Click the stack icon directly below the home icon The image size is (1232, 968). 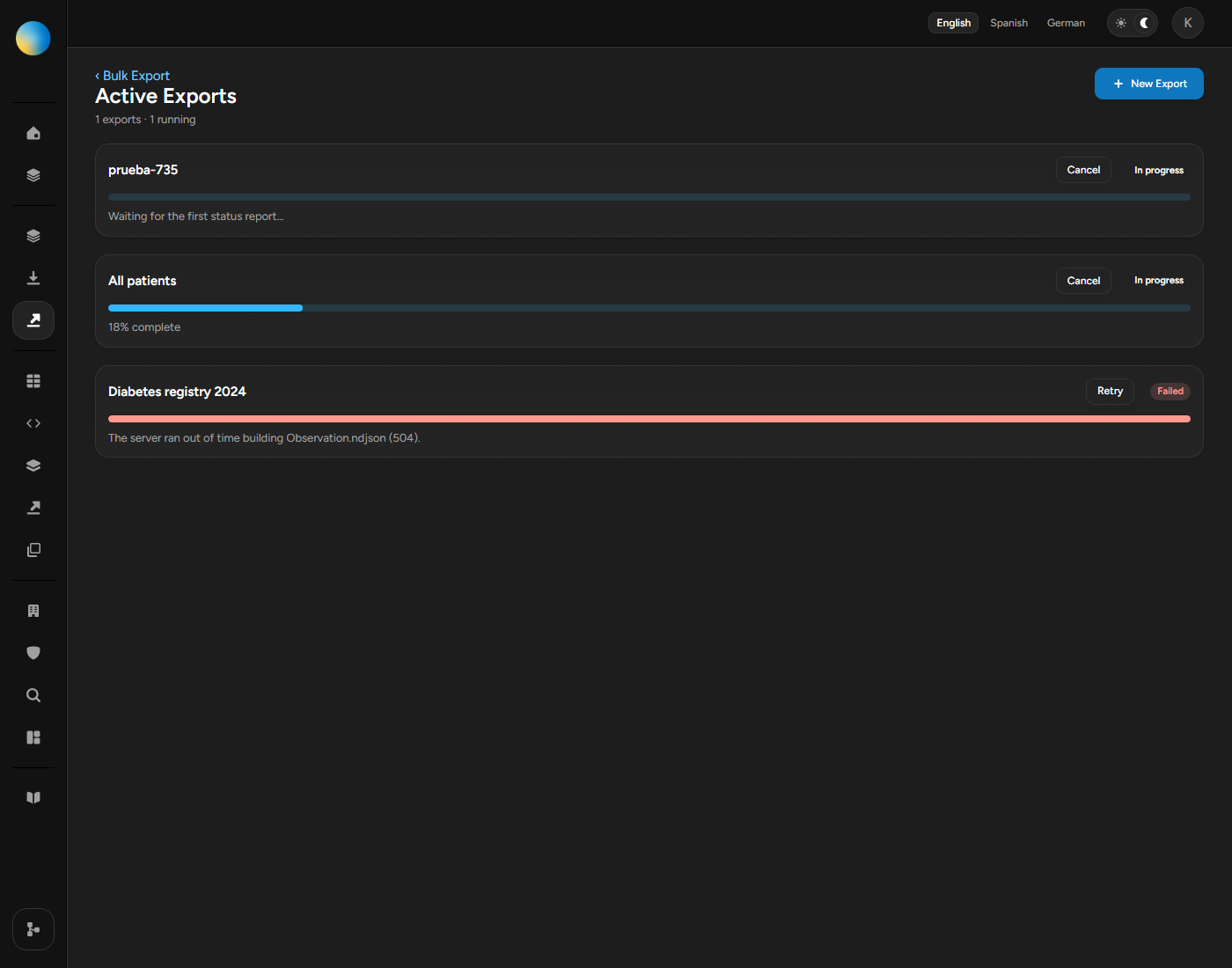click(33, 175)
